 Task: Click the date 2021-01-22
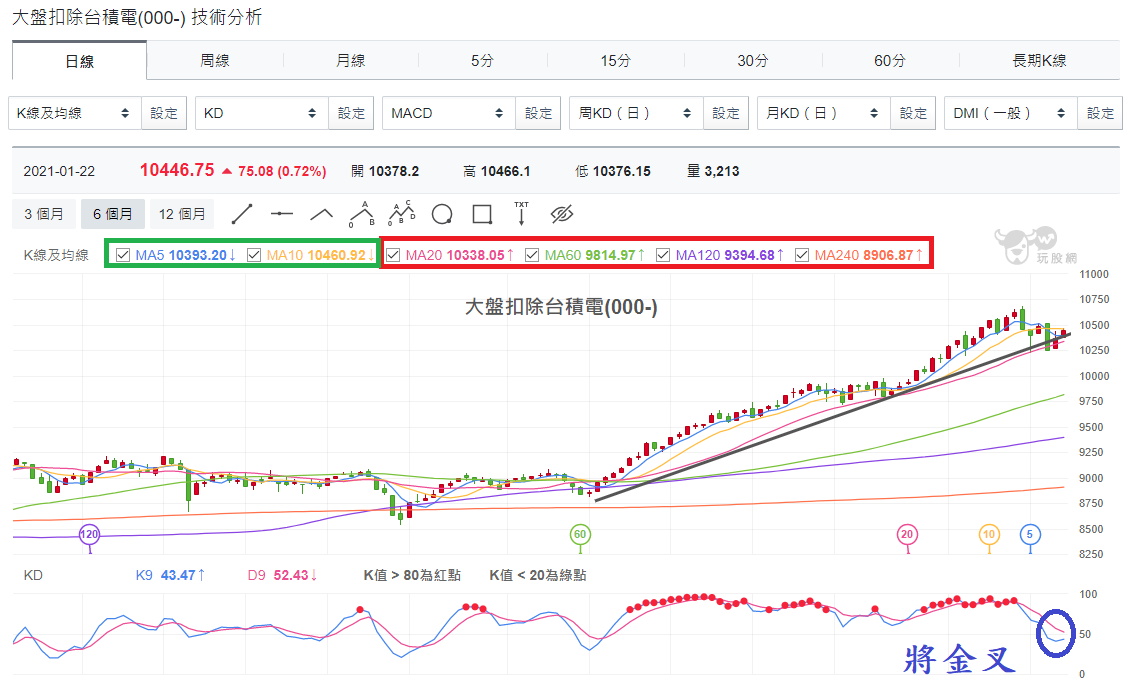(59, 171)
